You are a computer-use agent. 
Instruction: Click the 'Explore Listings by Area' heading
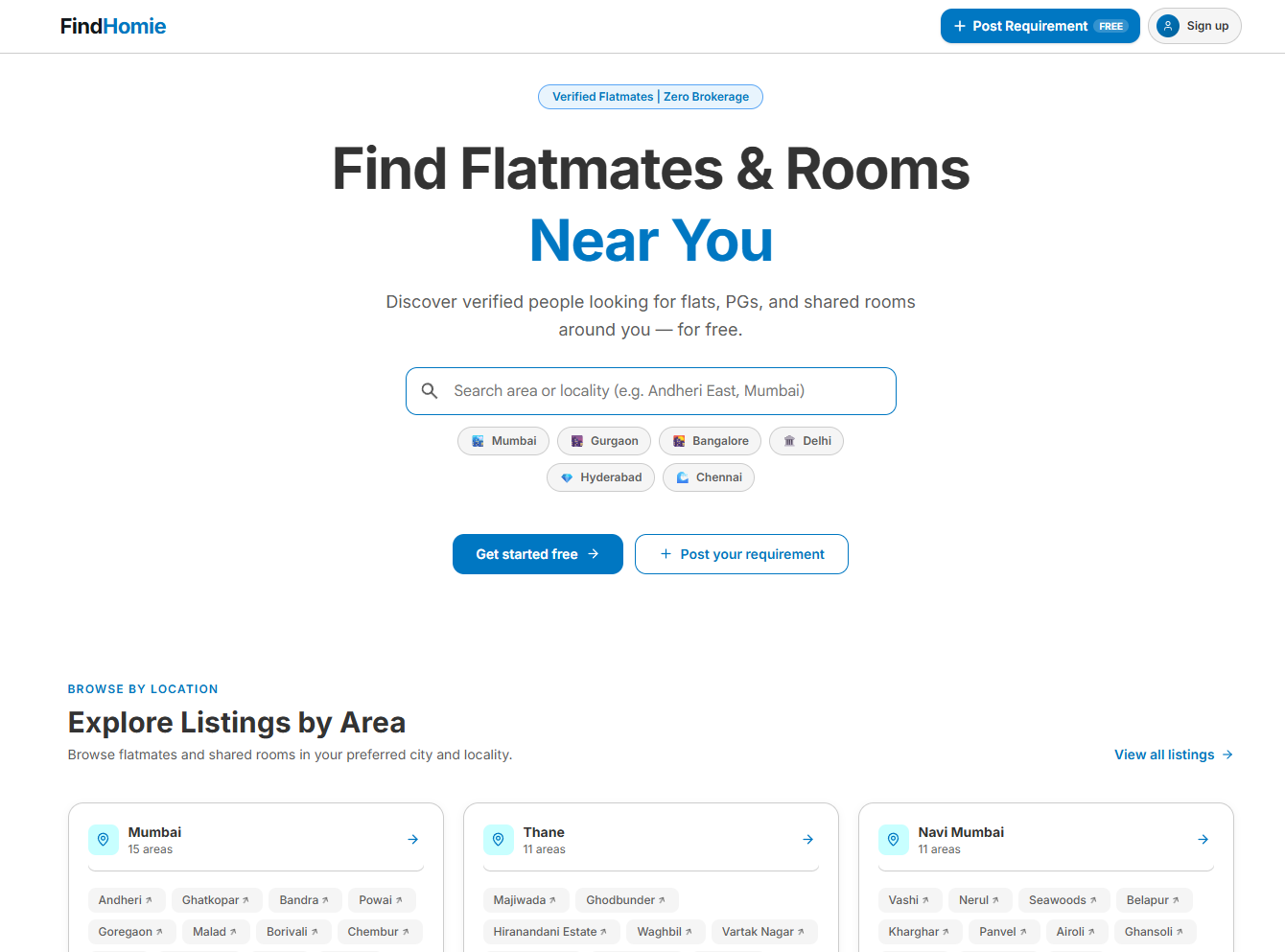[x=237, y=722]
